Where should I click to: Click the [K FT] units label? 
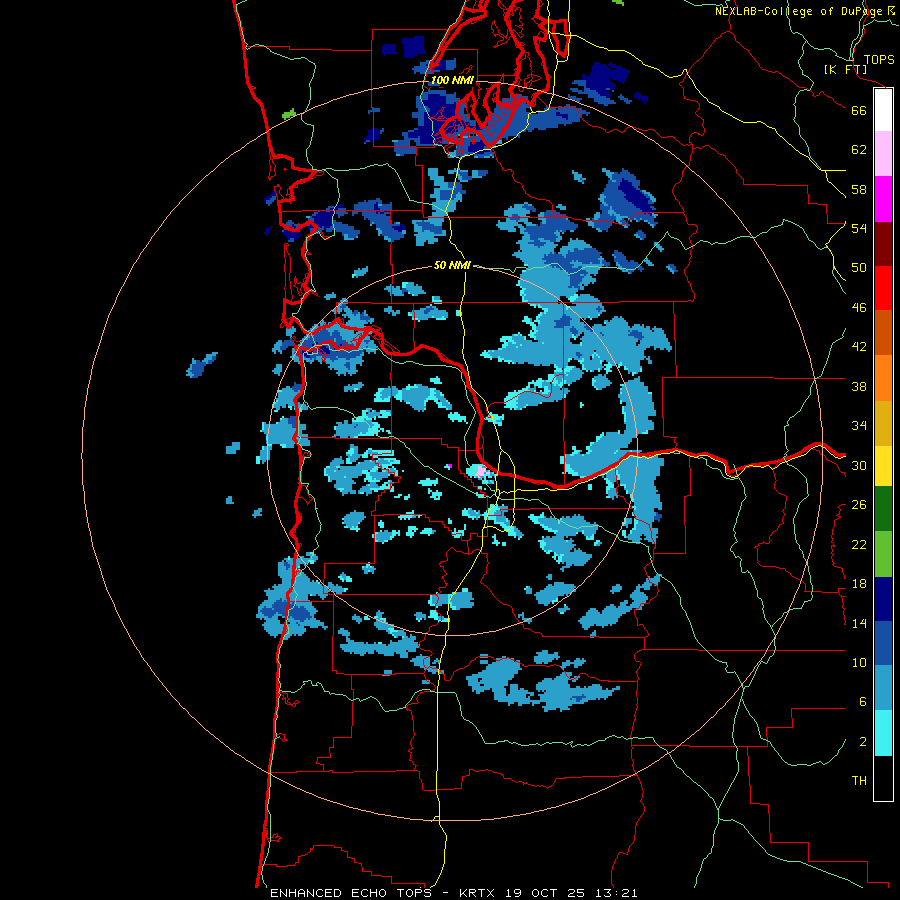point(845,70)
